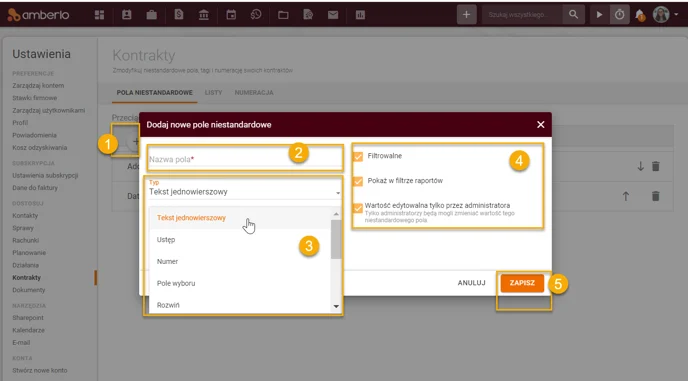This screenshot has height=381, width=688.
Task: Switch to POLA NIESTANDARDOWE tab
Action: click(154, 93)
